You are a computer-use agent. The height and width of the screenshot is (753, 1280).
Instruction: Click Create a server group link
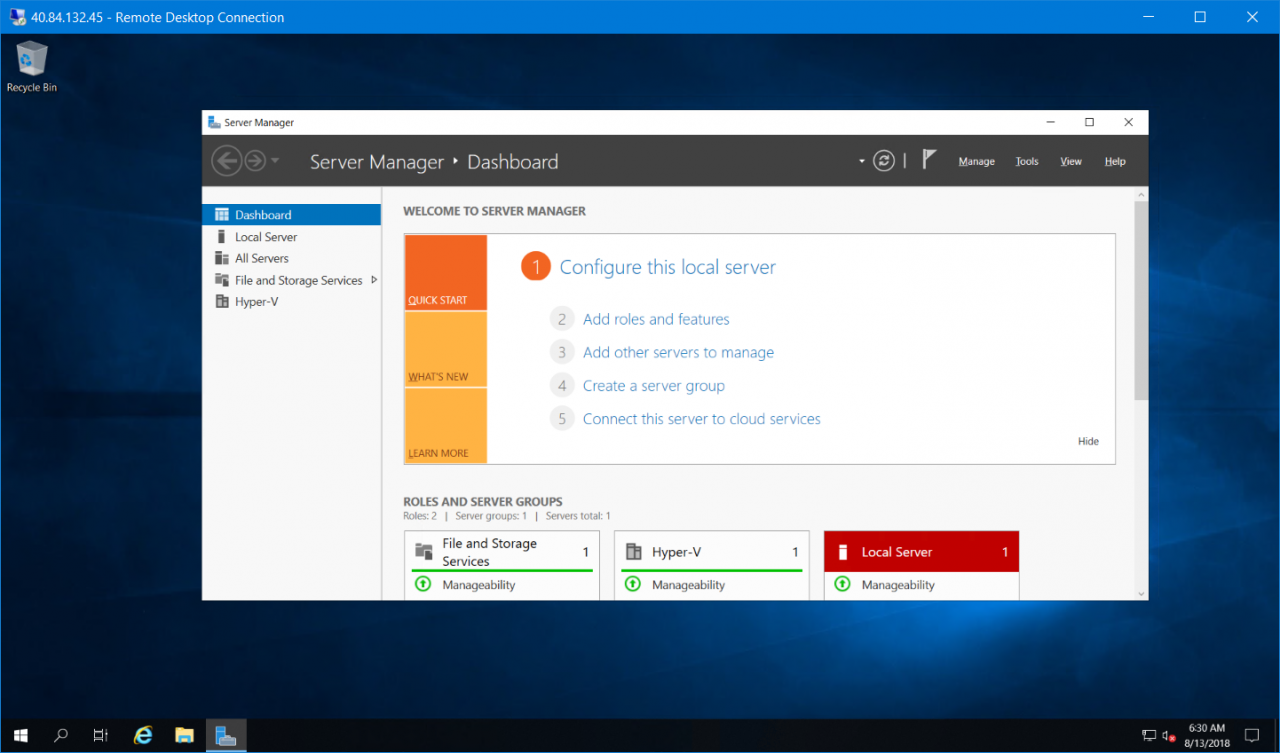coord(654,386)
